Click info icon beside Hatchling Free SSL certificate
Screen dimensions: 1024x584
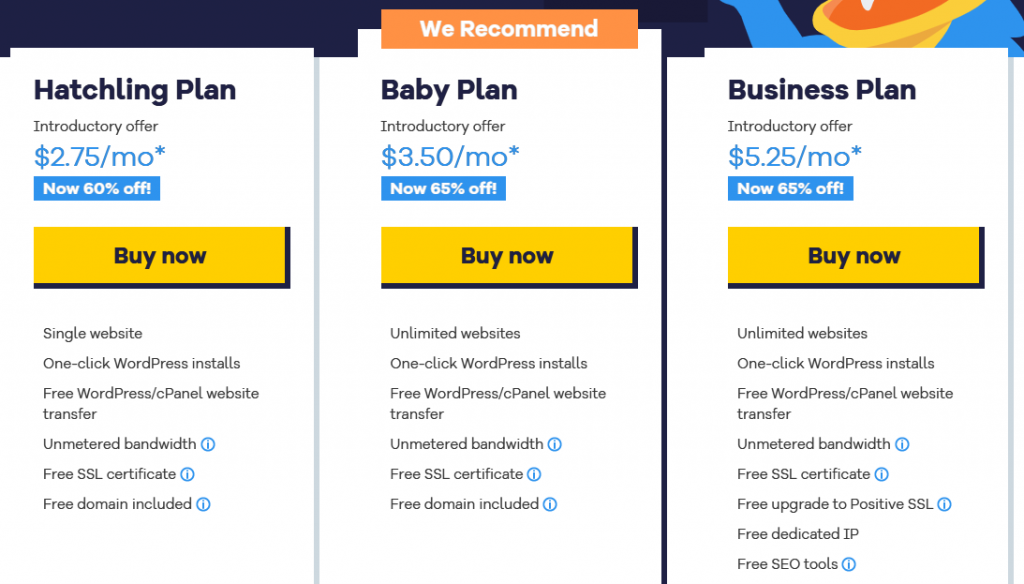coord(187,474)
